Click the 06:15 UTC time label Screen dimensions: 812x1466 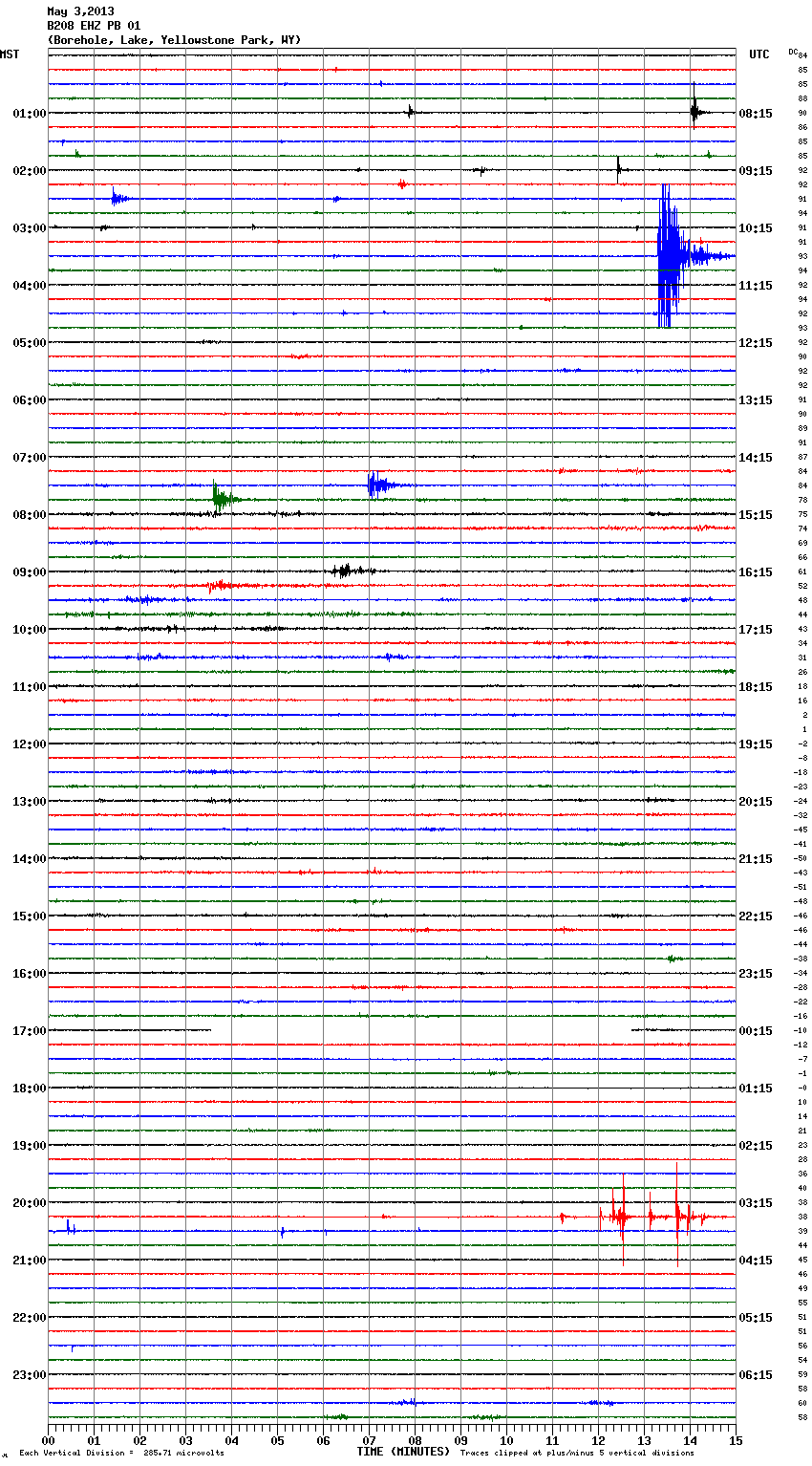click(756, 1374)
